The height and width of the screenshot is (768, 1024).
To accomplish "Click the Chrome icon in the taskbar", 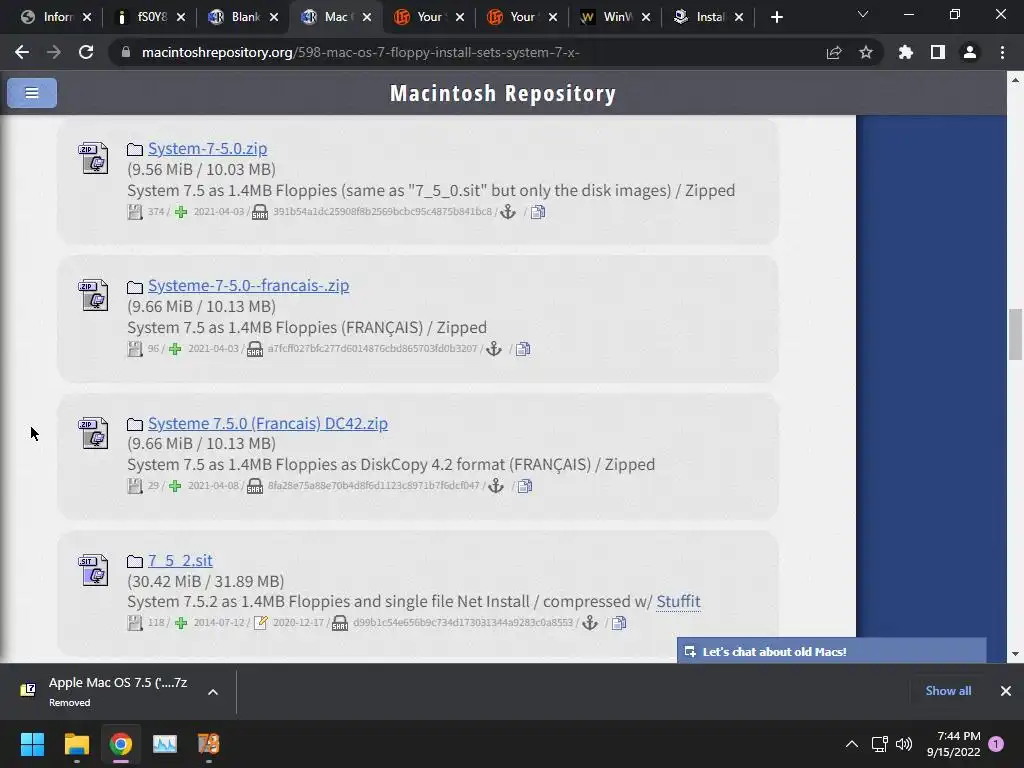I will point(120,744).
